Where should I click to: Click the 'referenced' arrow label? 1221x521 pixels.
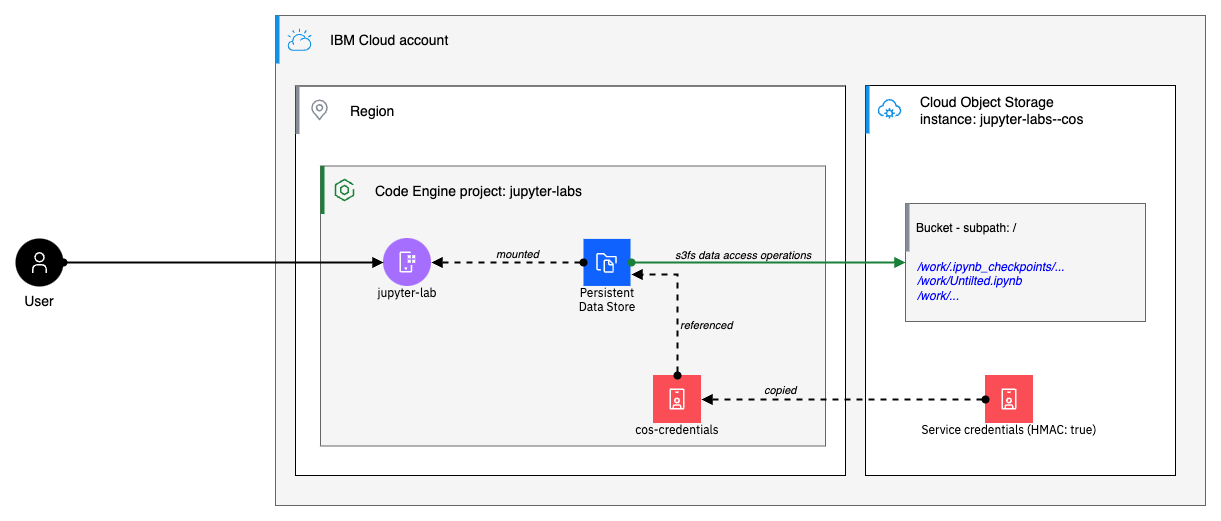[707, 325]
